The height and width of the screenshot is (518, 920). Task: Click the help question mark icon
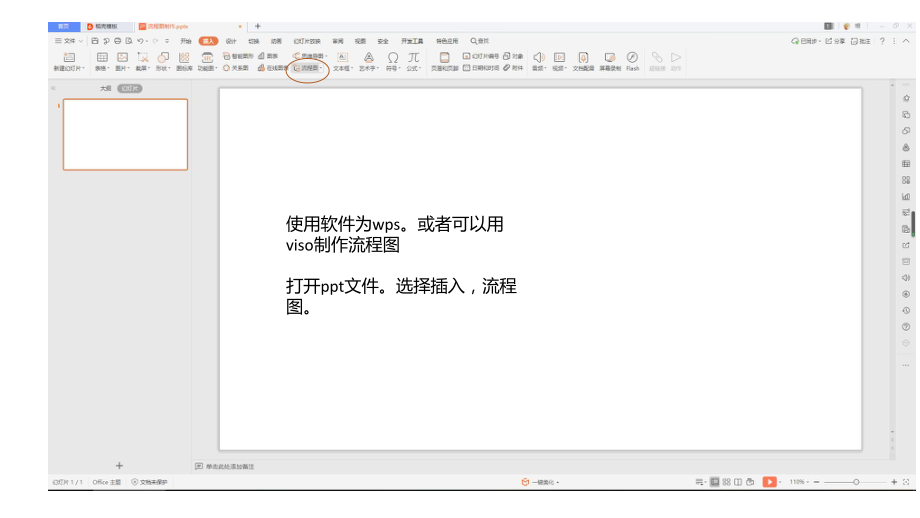(x=882, y=41)
